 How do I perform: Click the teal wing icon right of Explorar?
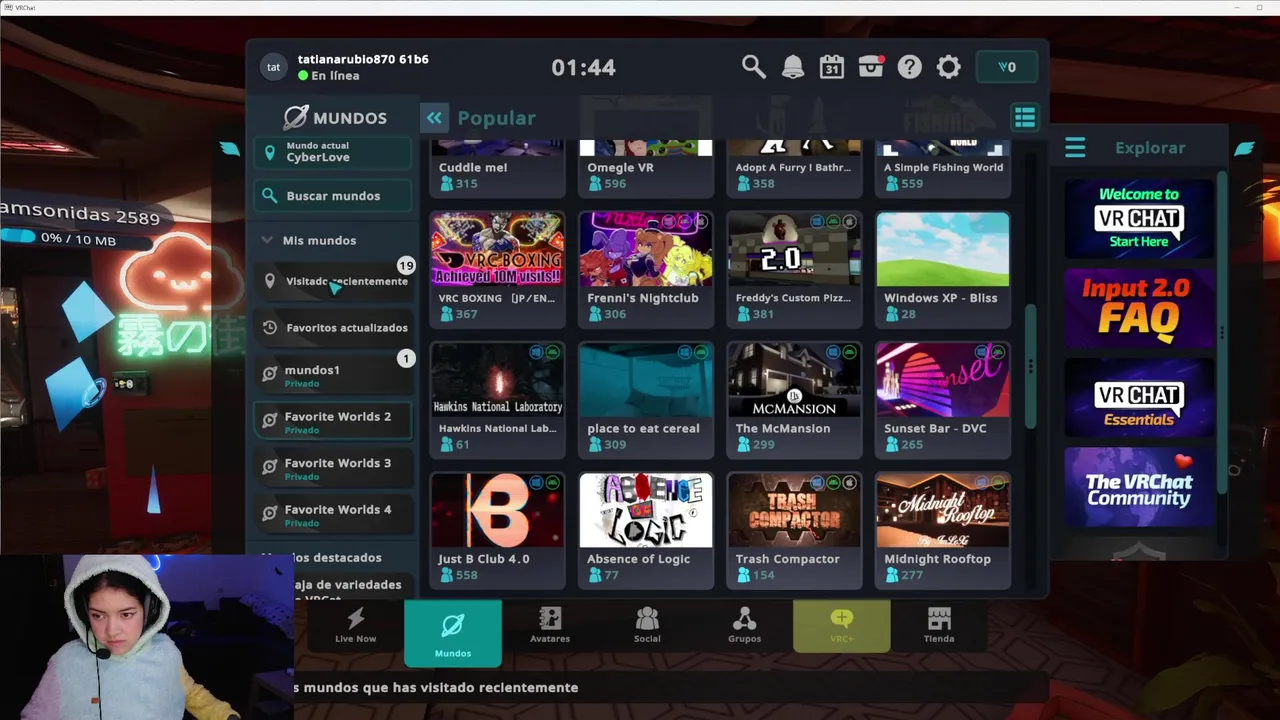click(x=1244, y=149)
